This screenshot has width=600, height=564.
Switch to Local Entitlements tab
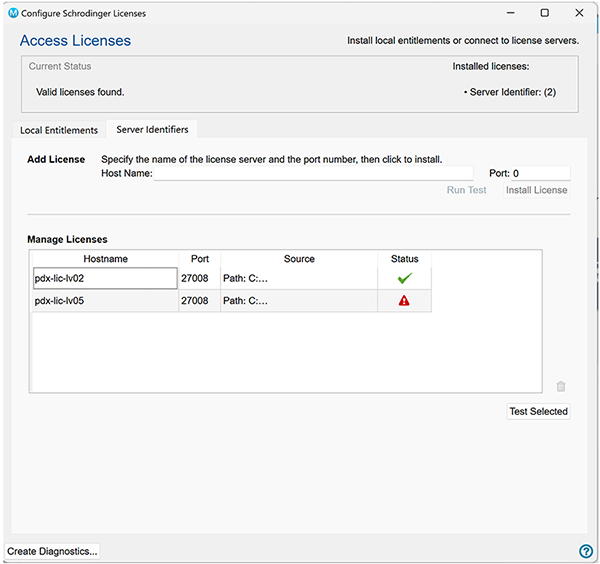tap(59, 130)
